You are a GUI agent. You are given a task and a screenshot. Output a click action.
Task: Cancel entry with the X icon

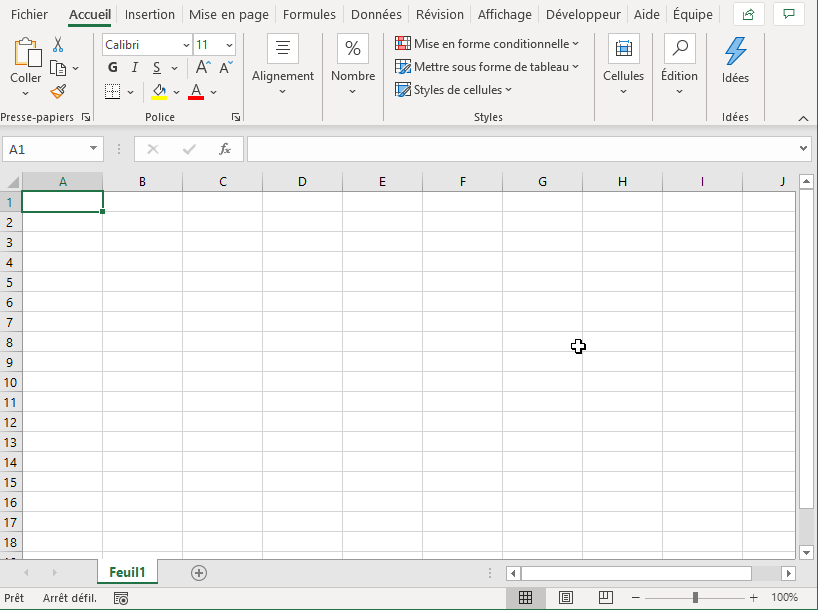[153, 149]
